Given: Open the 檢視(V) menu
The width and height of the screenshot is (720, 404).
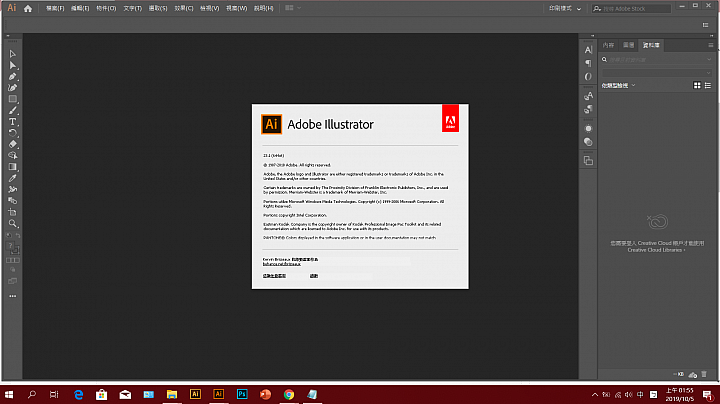Looking at the screenshot, I should tap(209, 8).
